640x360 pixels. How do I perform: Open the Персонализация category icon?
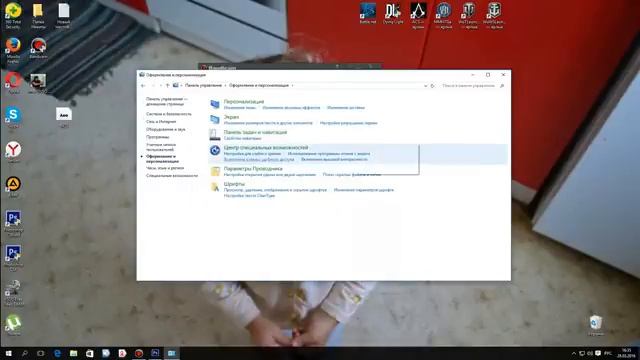point(215,104)
